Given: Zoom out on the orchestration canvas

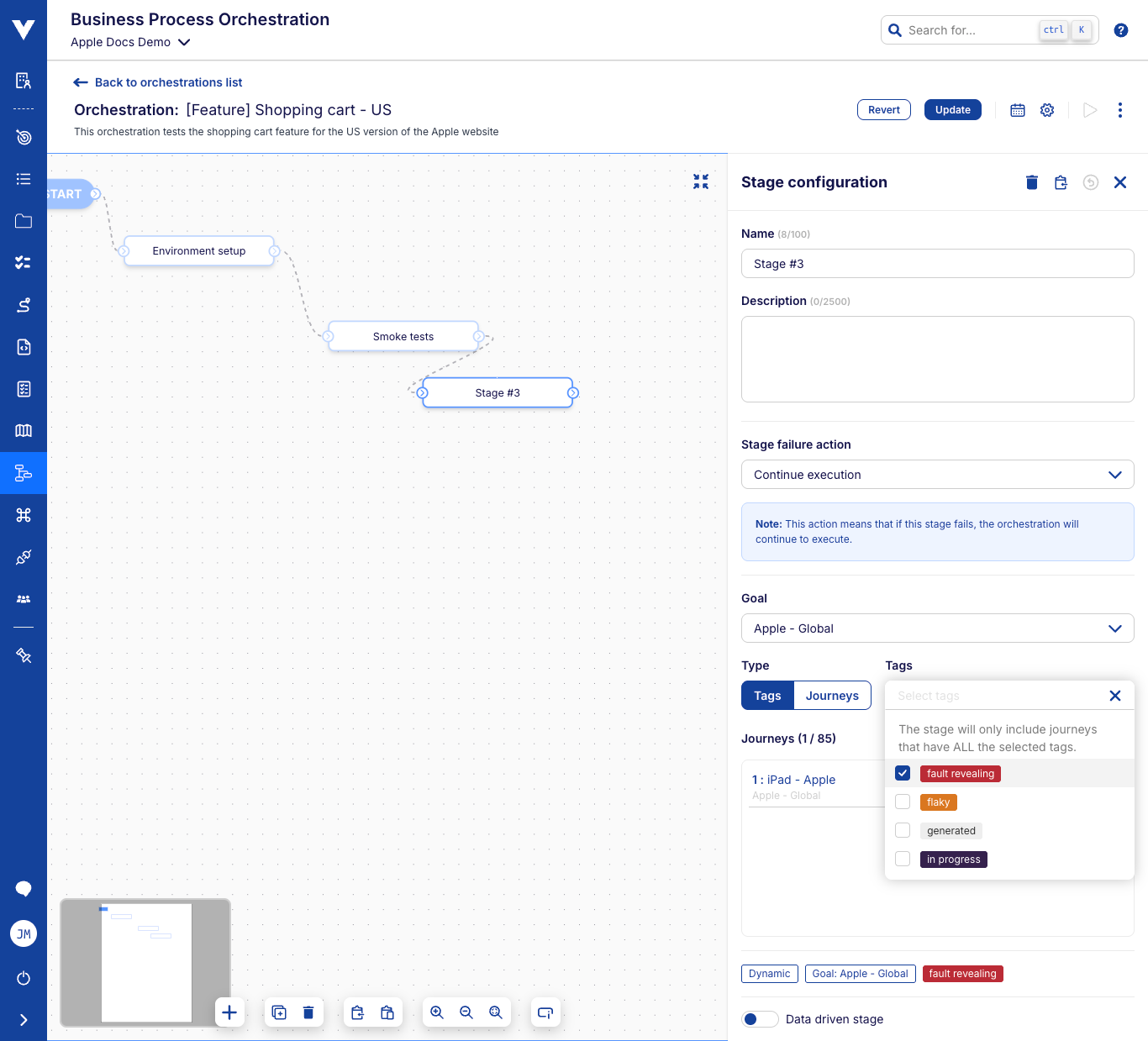Looking at the screenshot, I should pyautogui.click(x=466, y=1012).
